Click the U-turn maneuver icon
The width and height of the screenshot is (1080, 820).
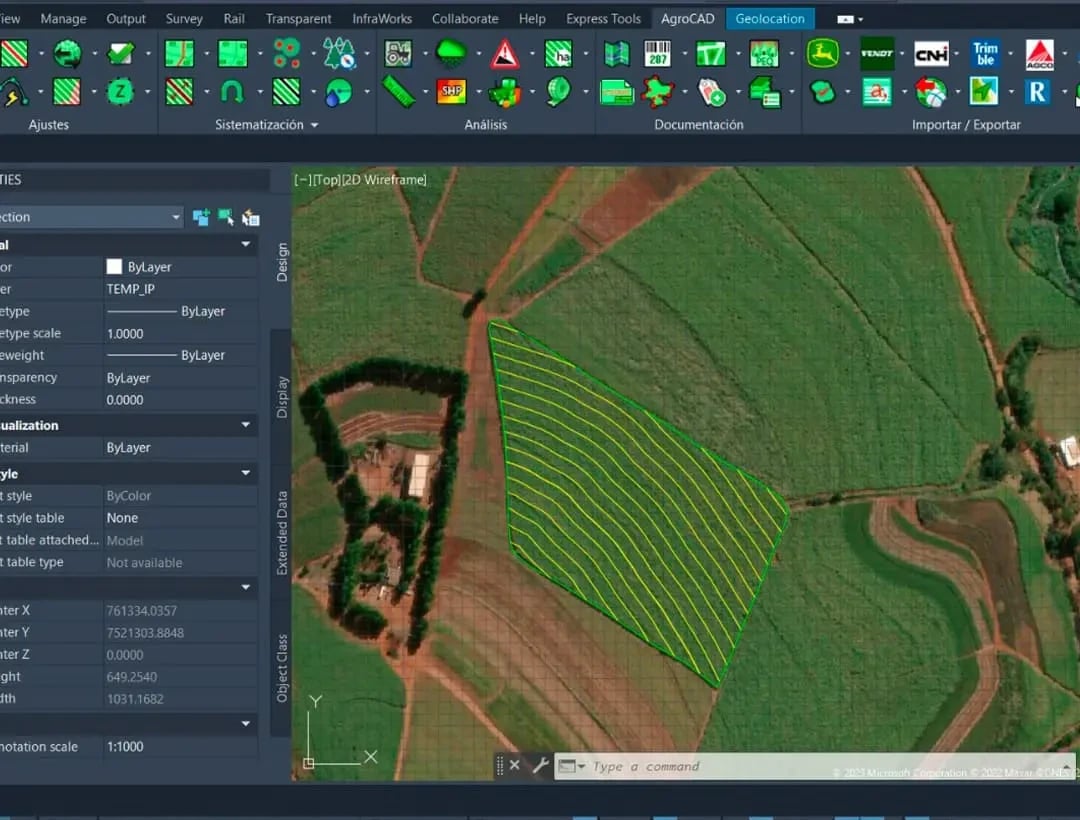232,92
